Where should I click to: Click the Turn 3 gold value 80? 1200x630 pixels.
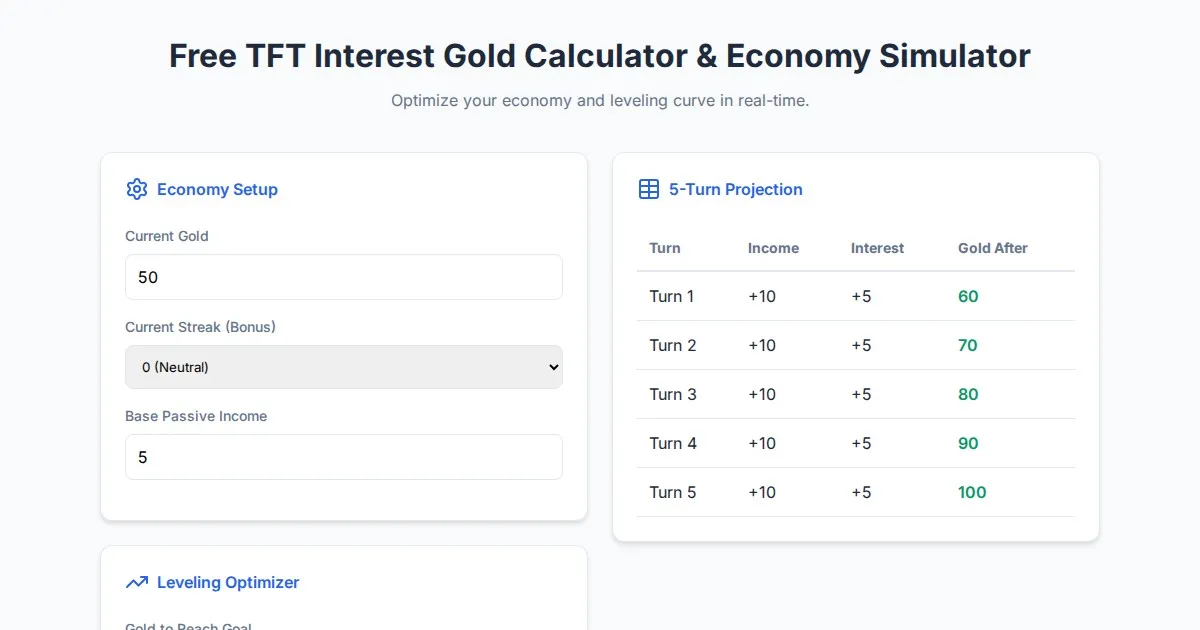968,394
